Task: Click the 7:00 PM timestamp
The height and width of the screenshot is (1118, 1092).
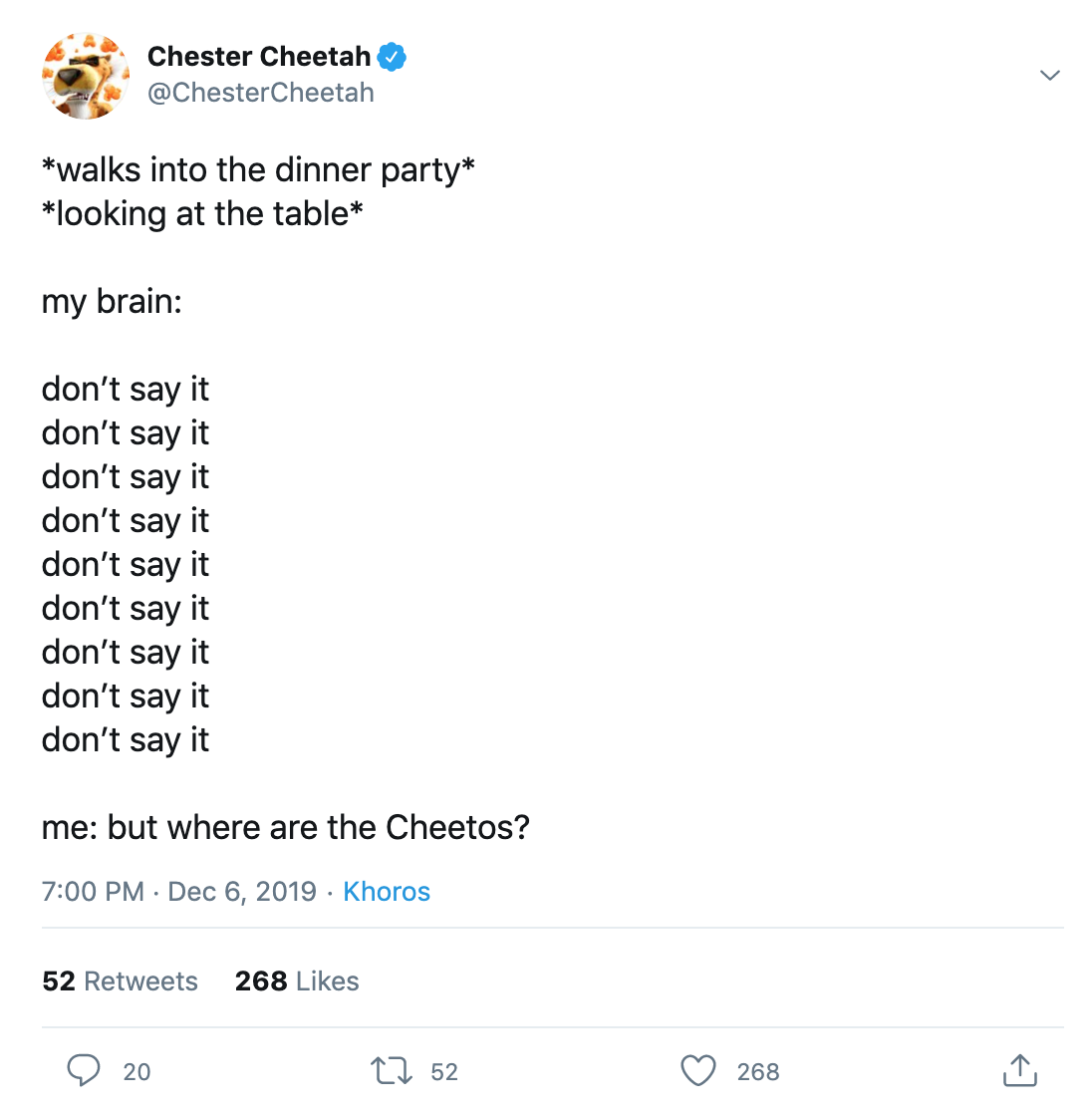Action: click(x=93, y=891)
